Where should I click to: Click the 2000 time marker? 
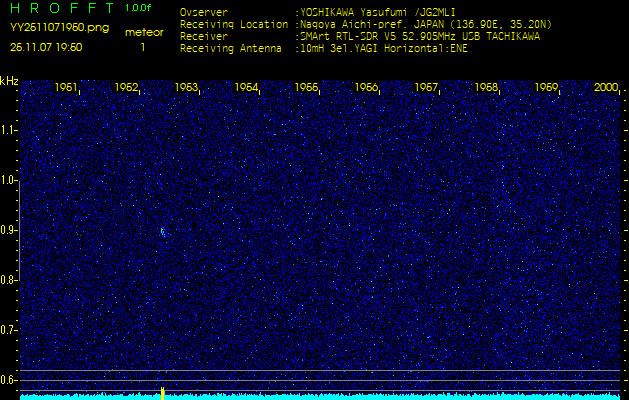coord(605,88)
